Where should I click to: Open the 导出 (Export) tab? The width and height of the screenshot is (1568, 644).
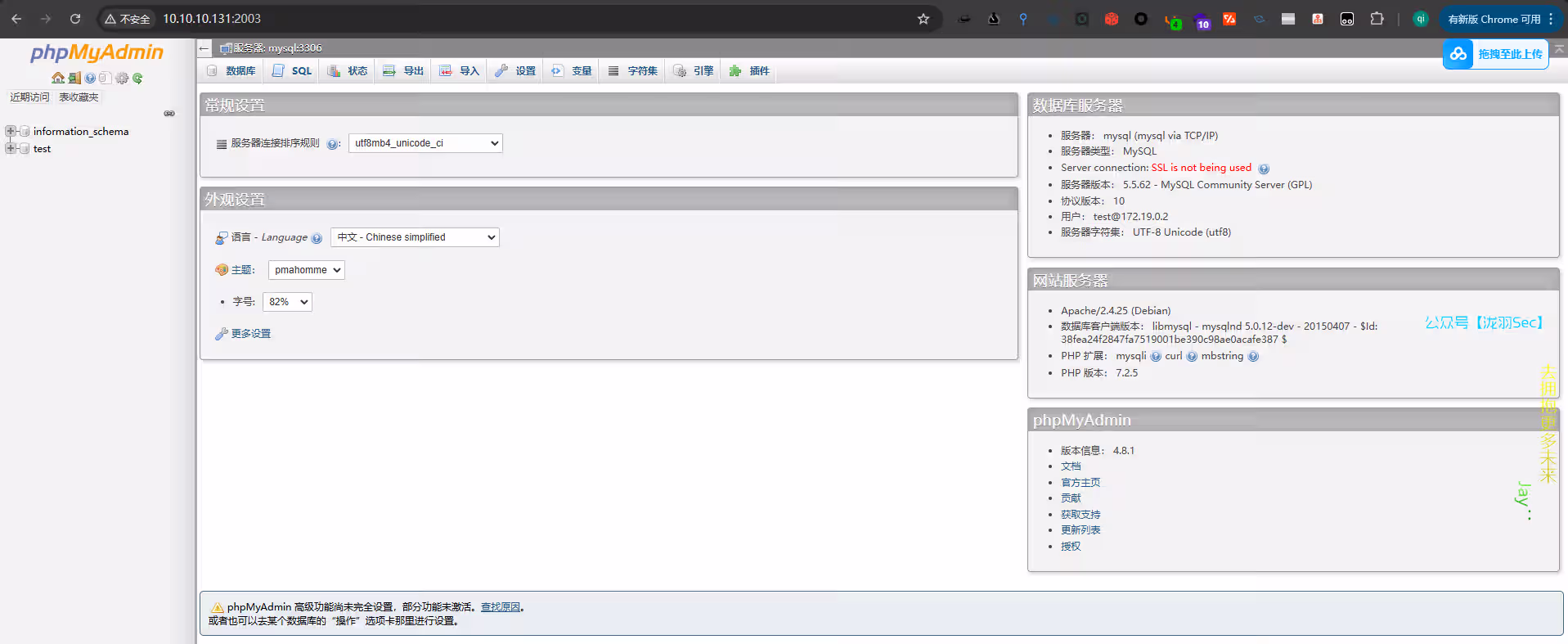click(404, 71)
